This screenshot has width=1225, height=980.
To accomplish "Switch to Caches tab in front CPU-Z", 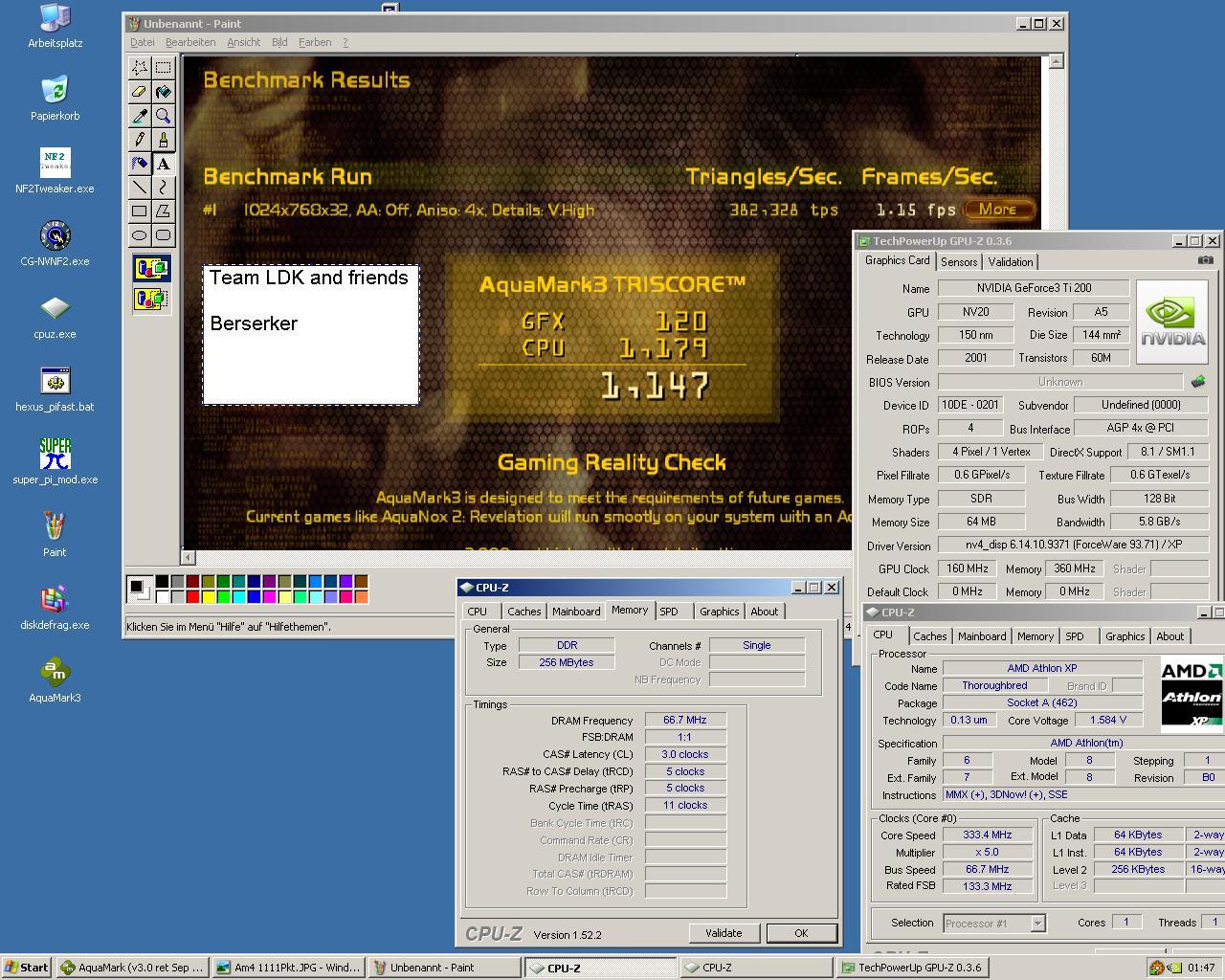I will 523,612.
